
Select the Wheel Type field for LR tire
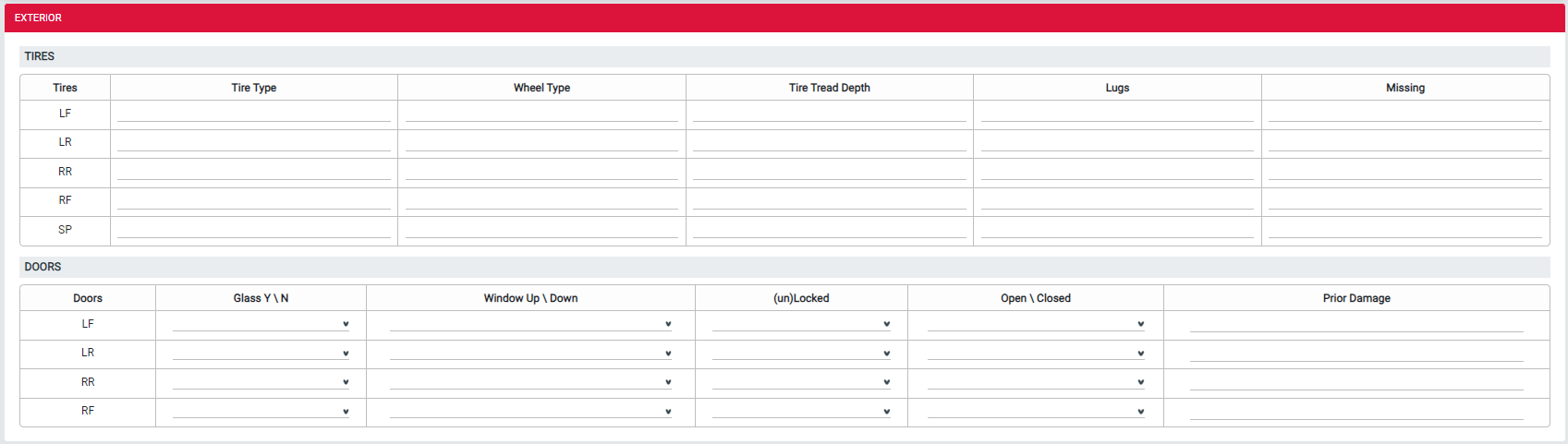click(541, 143)
